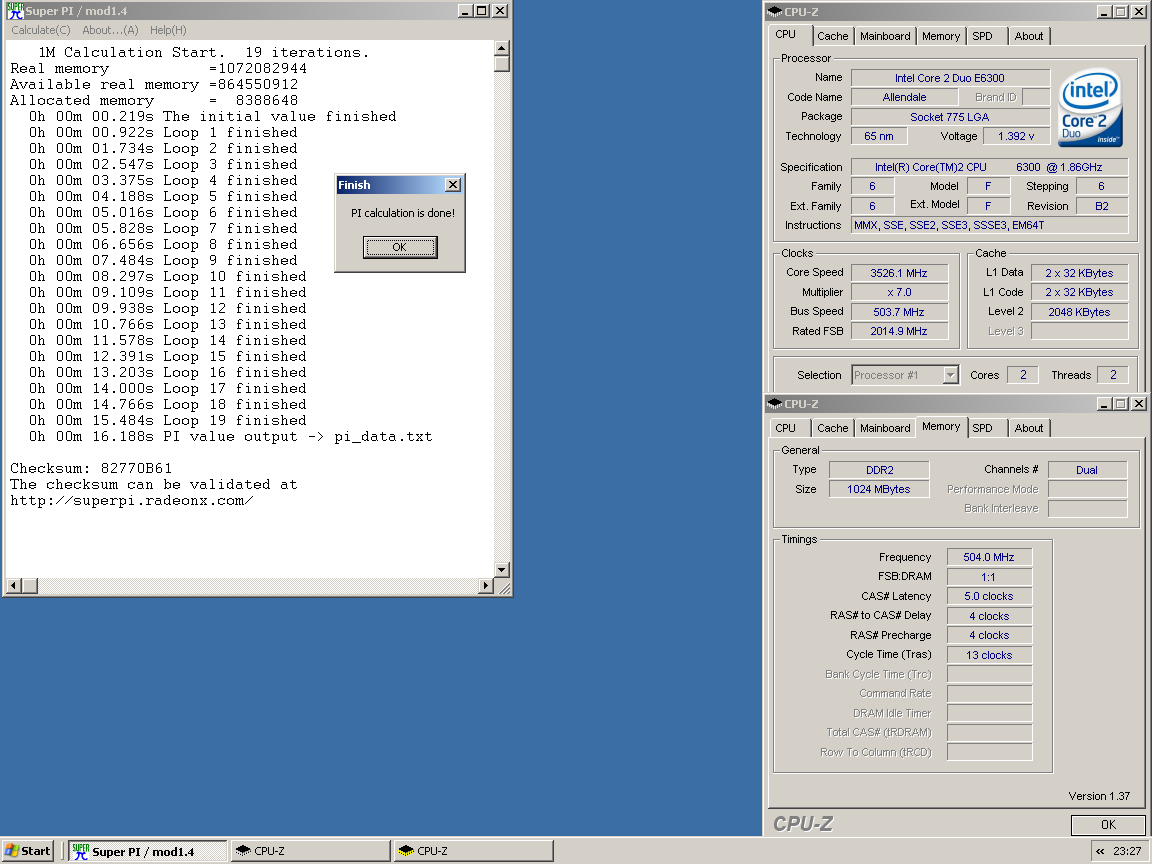Click the 1024 MBytes memory size field

(x=879, y=489)
